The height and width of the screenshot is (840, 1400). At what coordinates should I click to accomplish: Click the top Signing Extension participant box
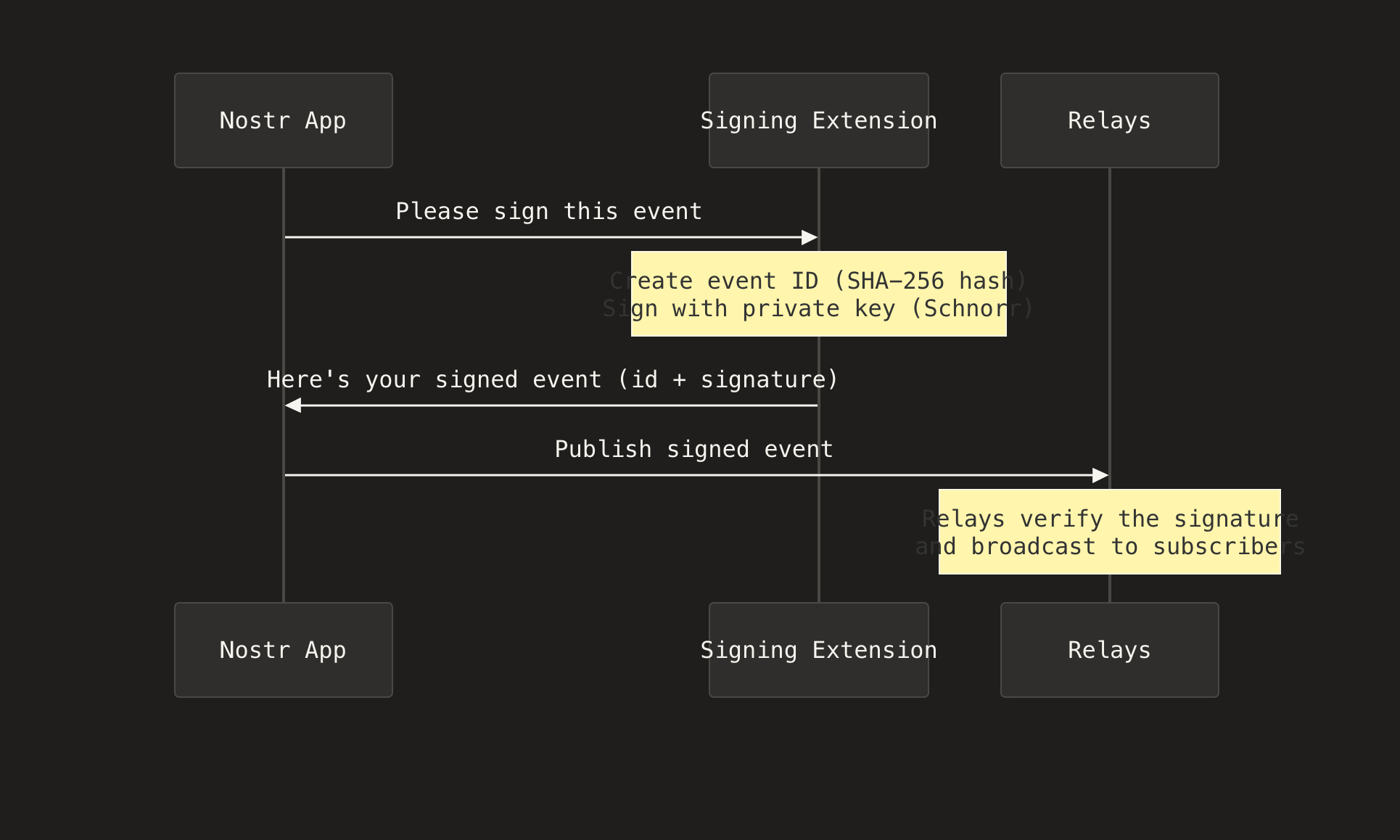pos(818,120)
